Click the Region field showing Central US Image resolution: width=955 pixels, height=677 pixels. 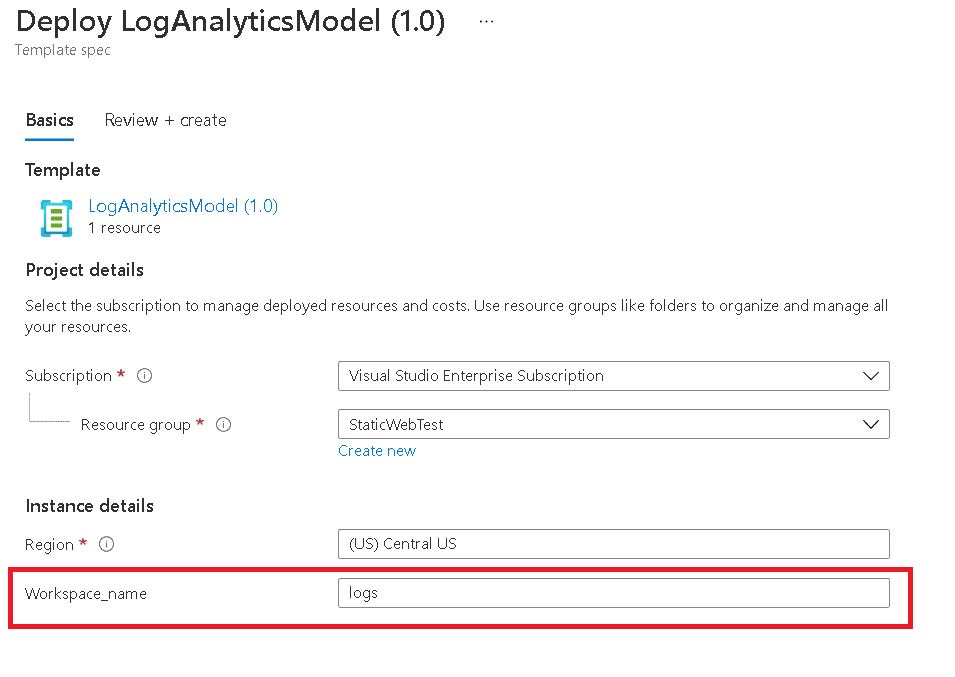(613, 544)
